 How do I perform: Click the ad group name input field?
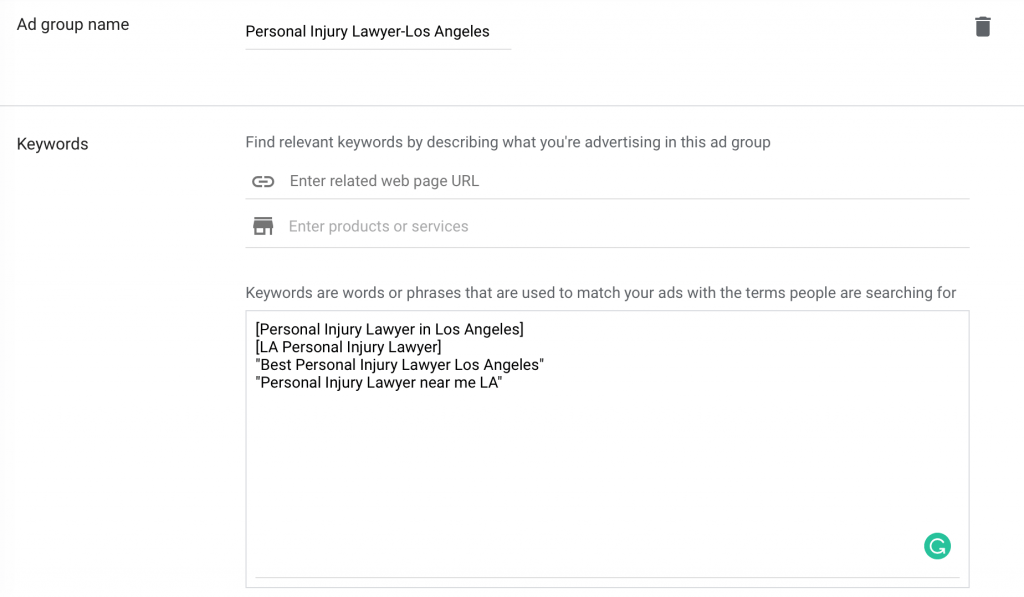(377, 31)
